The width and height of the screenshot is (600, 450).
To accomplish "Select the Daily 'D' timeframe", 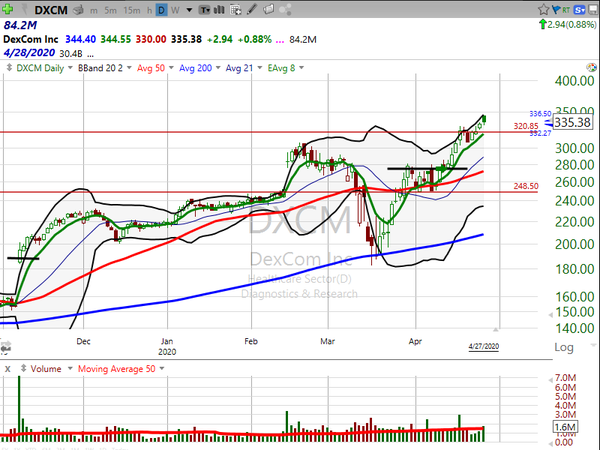I will tap(161, 10).
